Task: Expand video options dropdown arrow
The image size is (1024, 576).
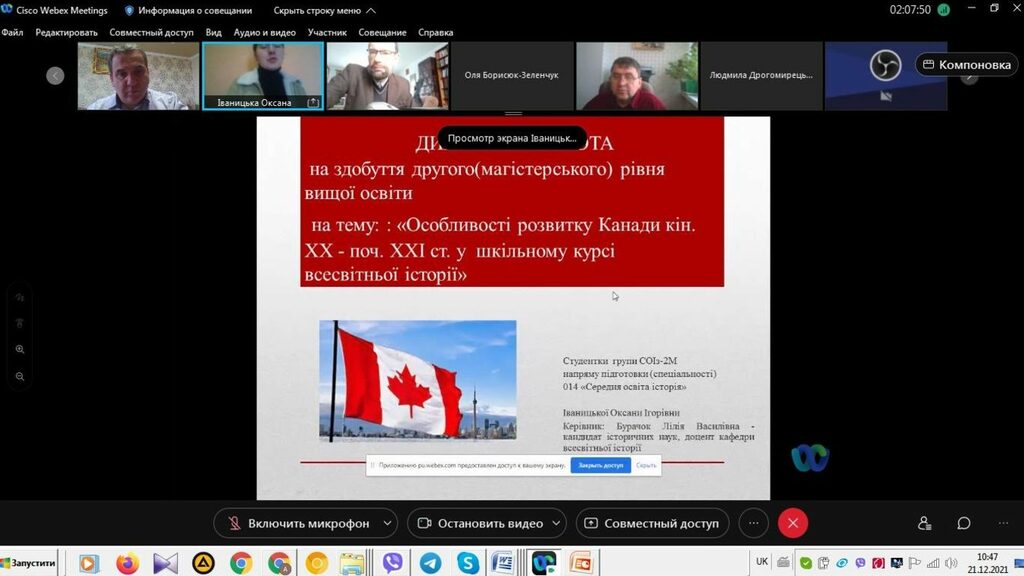Action: 556,523
